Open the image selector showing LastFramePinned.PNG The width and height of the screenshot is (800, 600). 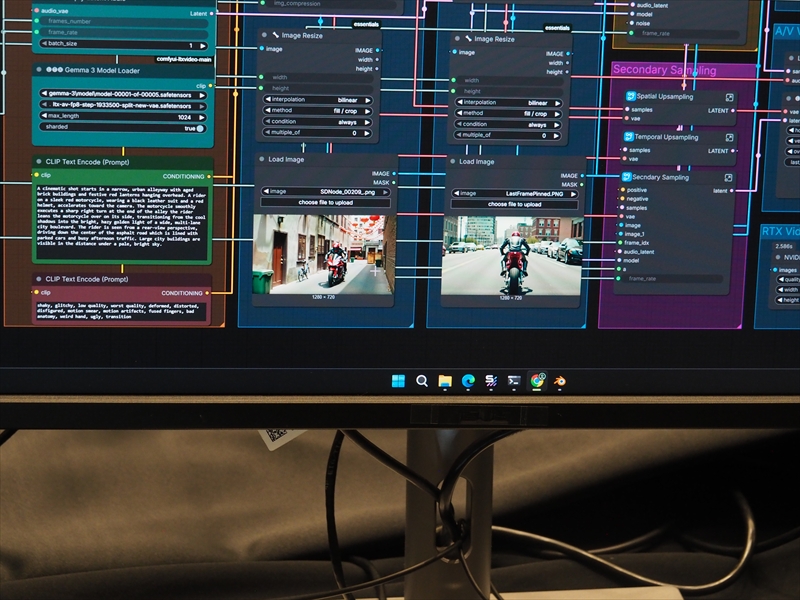point(512,193)
